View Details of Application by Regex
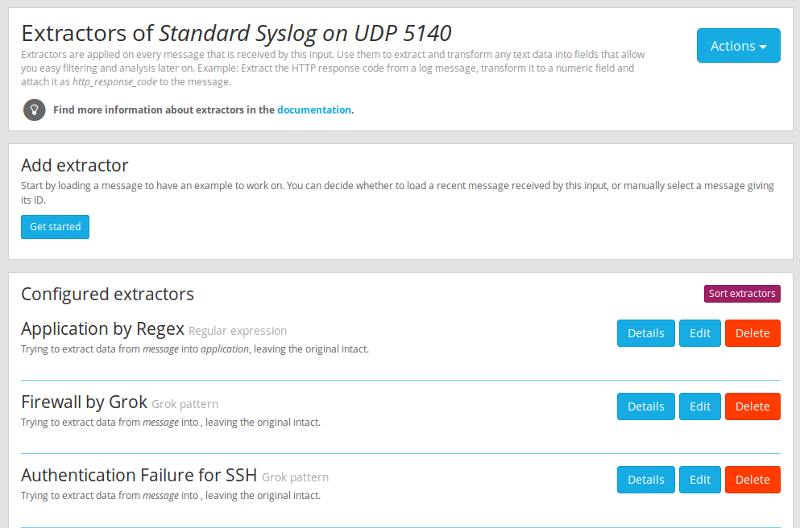 pyautogui.click(x=645, y=333)
